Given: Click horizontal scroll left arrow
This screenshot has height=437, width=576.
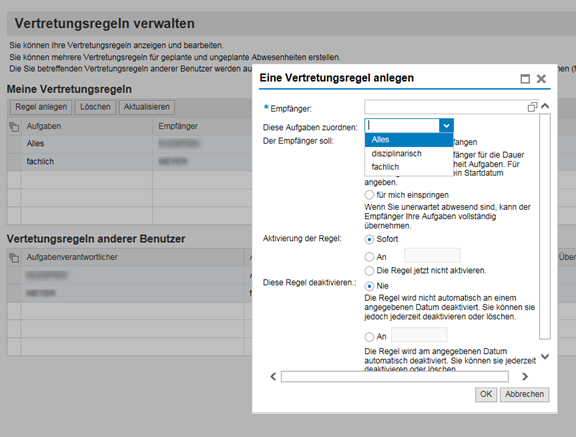Looking at the screenshot, I should (273, 376).
